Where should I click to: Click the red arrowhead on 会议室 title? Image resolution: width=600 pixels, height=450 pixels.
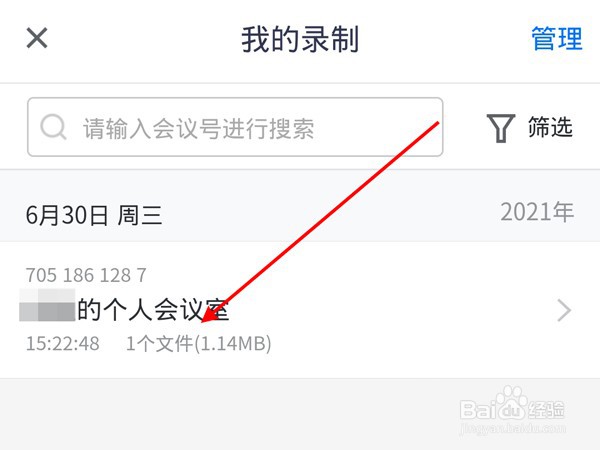click(x=210, y=314)
